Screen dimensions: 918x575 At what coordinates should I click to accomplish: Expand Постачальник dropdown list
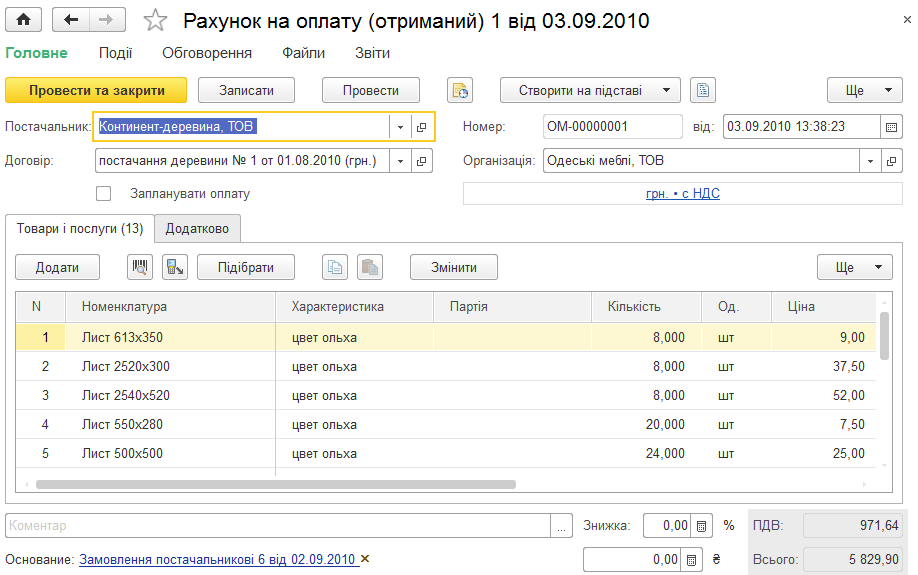click(x=400, y=126)
